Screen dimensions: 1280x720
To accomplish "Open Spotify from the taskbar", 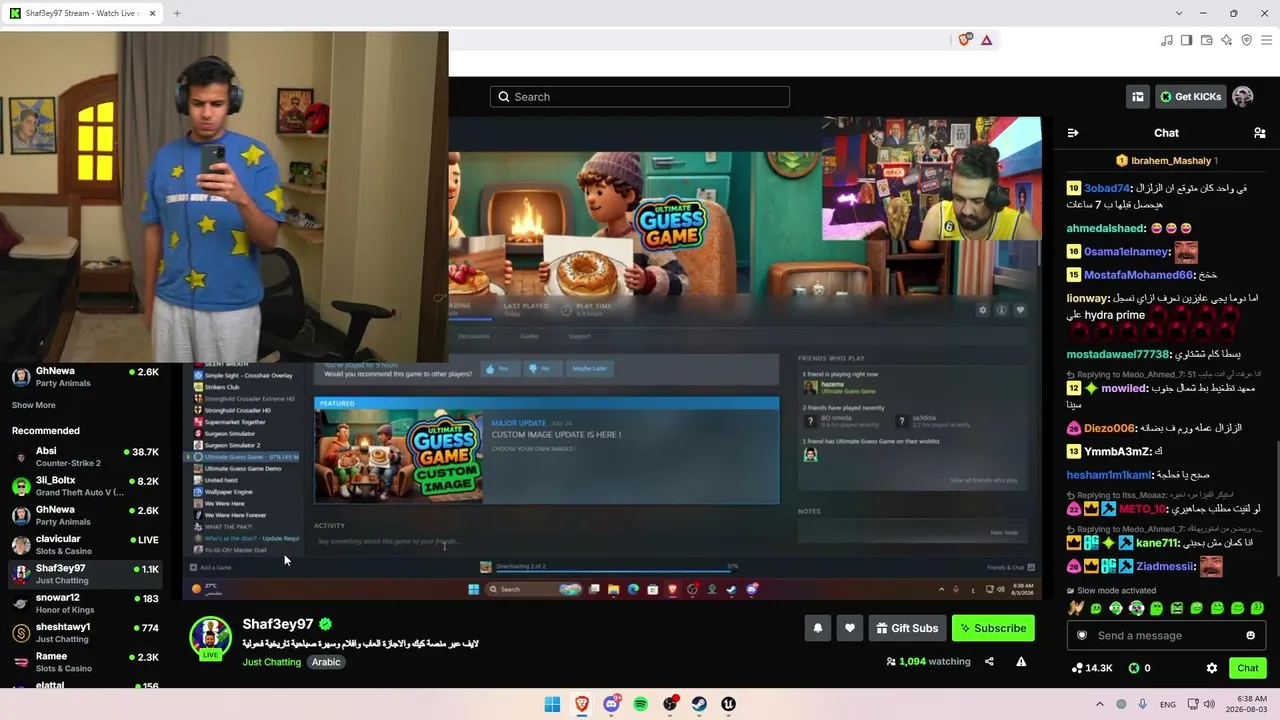I will click(641, 704).
